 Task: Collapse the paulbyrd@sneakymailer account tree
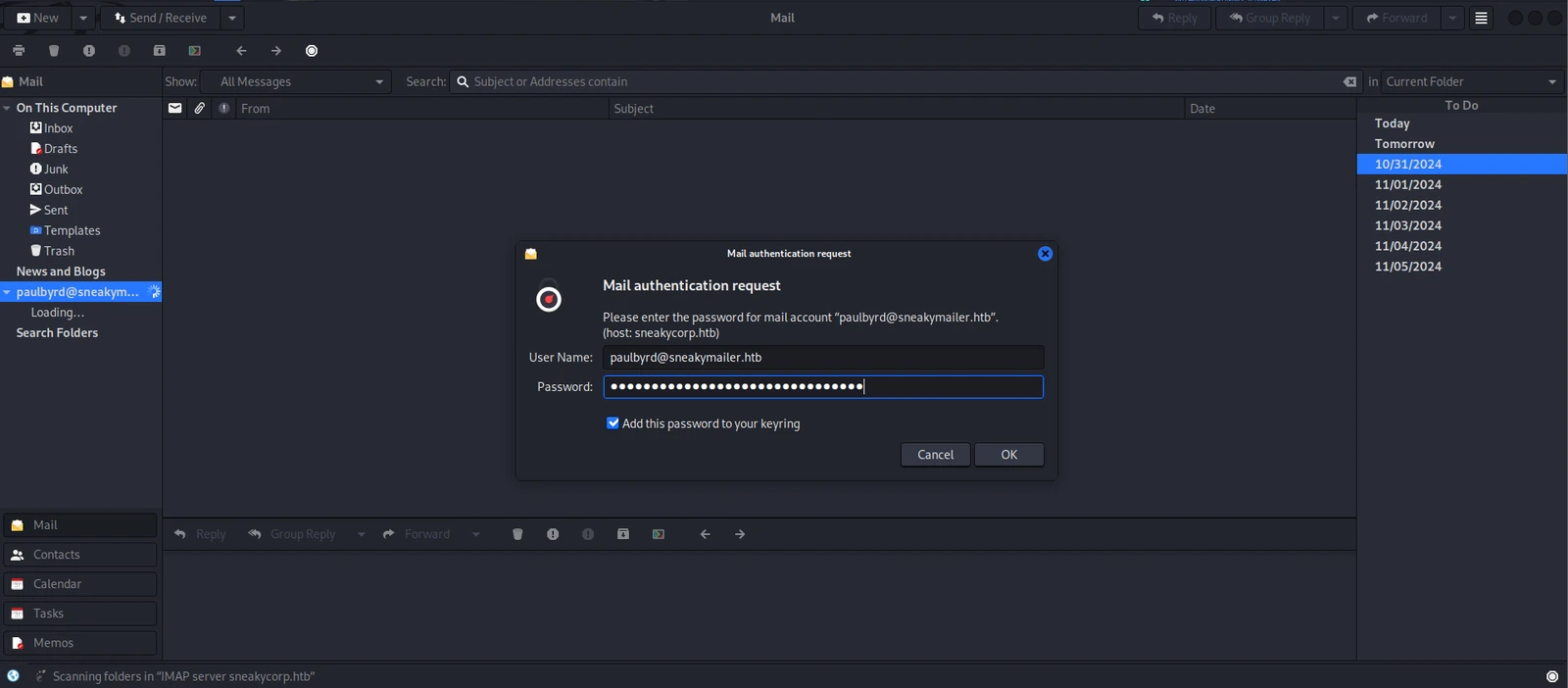click(7, 292)
